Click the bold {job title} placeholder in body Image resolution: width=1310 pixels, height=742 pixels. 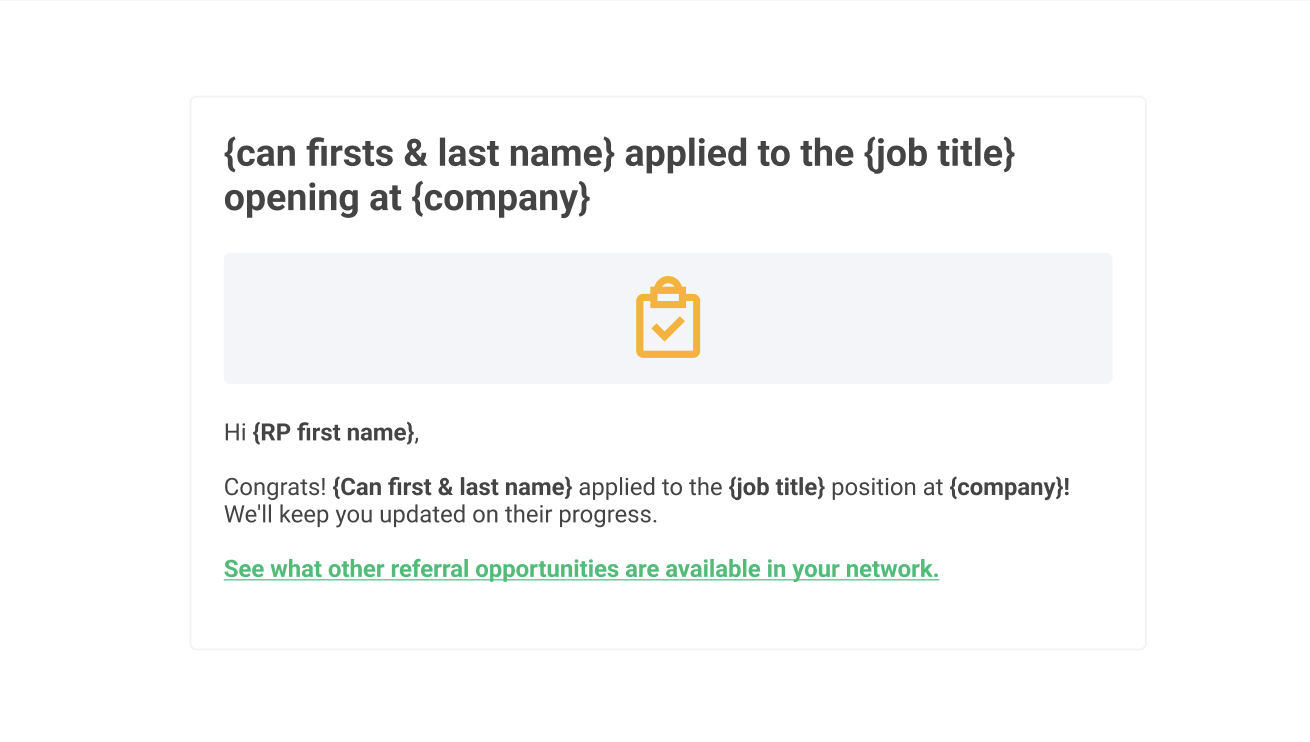[x=777, y=487]
